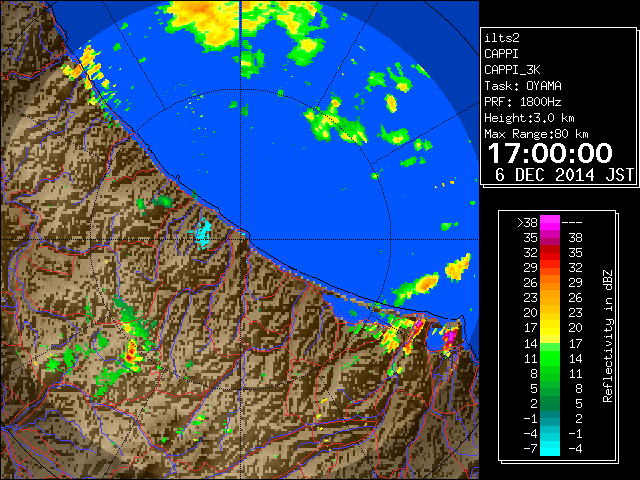640x480 pixels.
Task: Pick the yellow 17 to 20 dBZ legend swatch
Action: pos(550,328)
